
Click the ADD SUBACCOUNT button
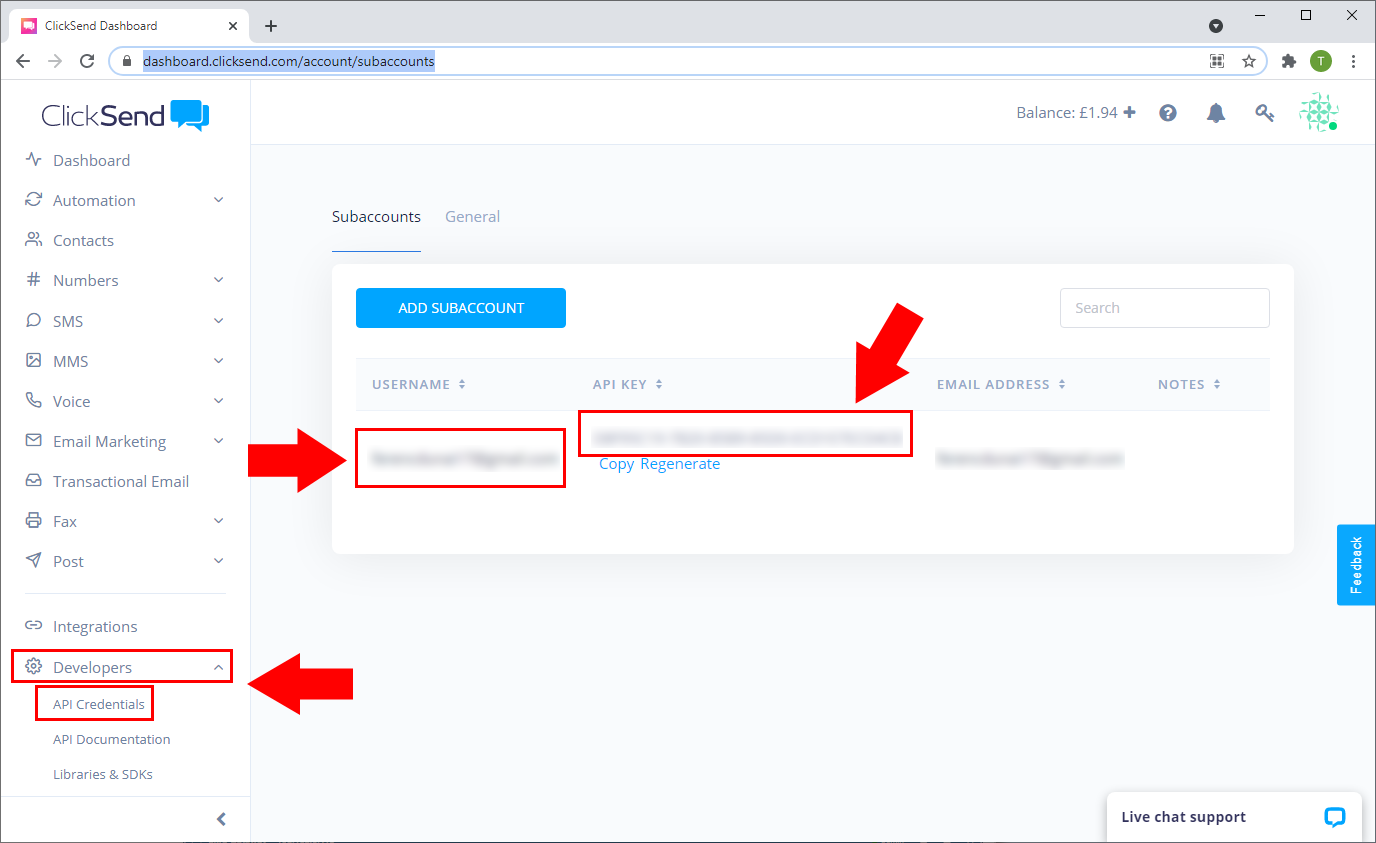pyautogui.click(x=461, y=308)
